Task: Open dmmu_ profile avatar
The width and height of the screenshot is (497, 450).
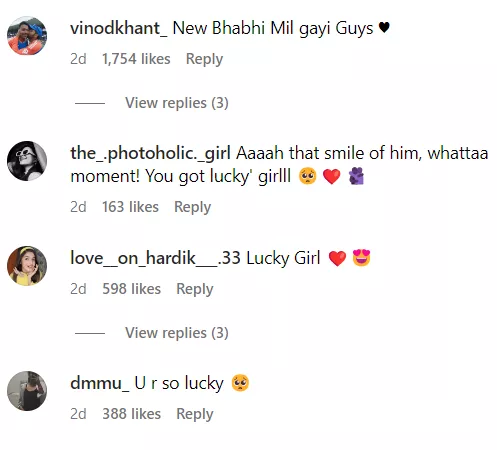Action: (x=27, y=391)
